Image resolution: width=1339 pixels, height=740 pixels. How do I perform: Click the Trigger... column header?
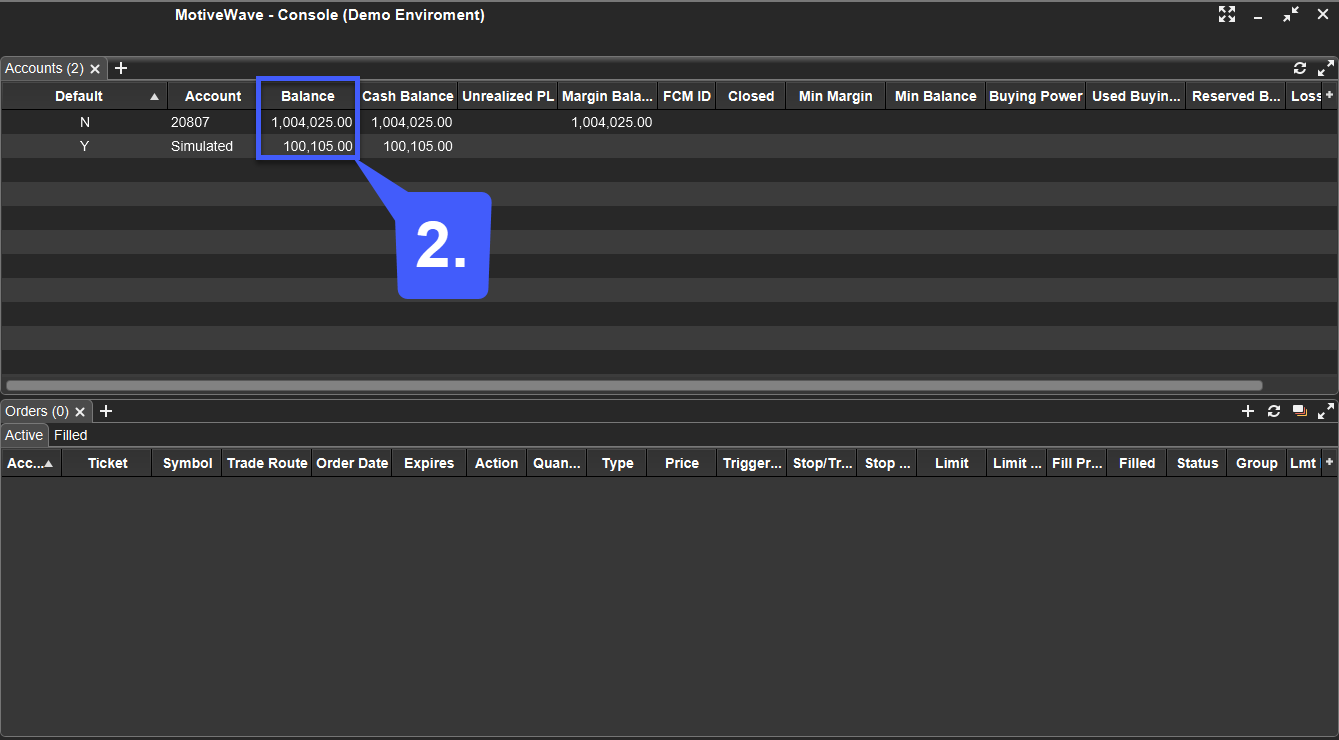[751, 463]
